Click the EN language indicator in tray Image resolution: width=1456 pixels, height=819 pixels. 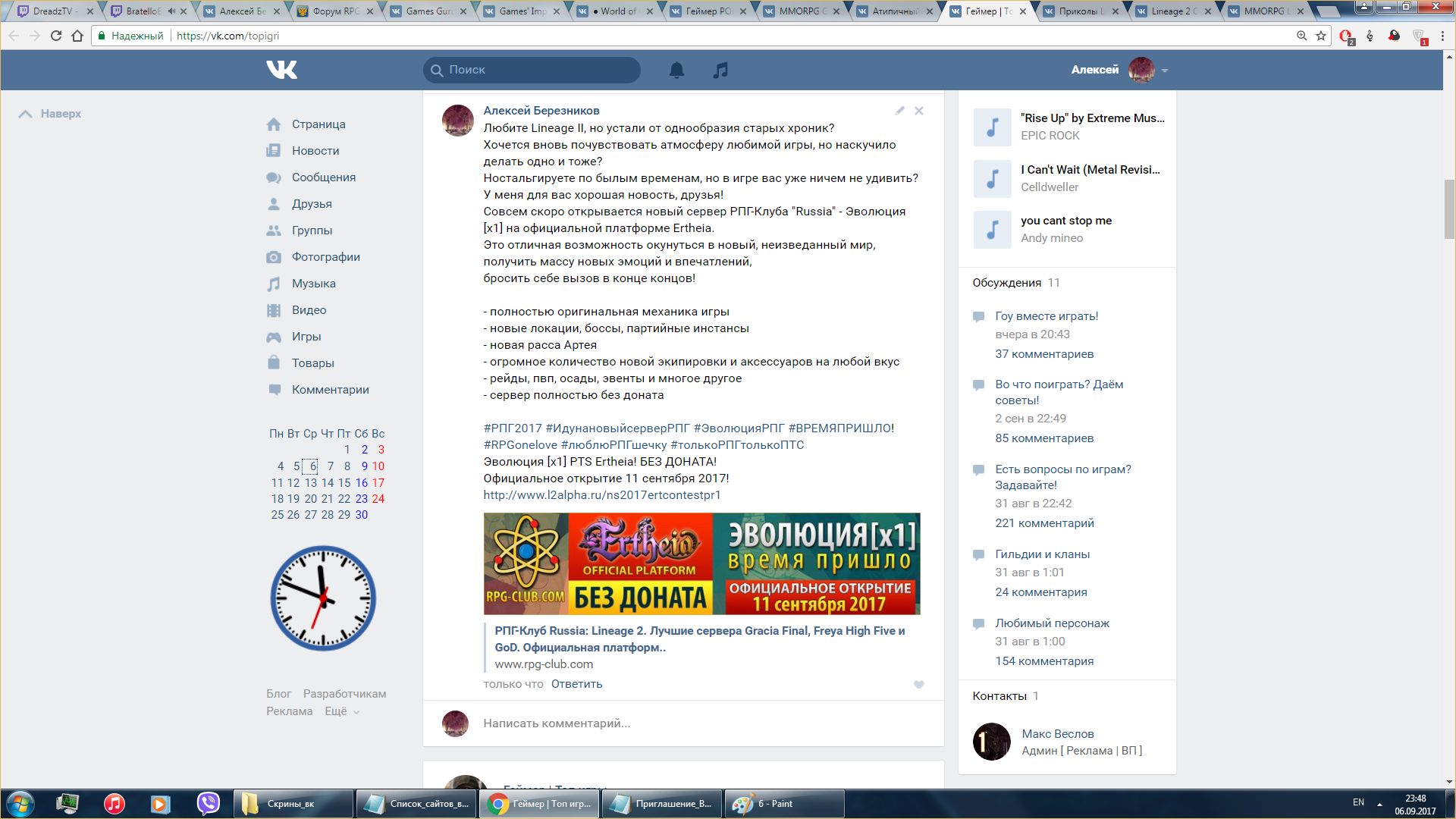coord(1358,802)
